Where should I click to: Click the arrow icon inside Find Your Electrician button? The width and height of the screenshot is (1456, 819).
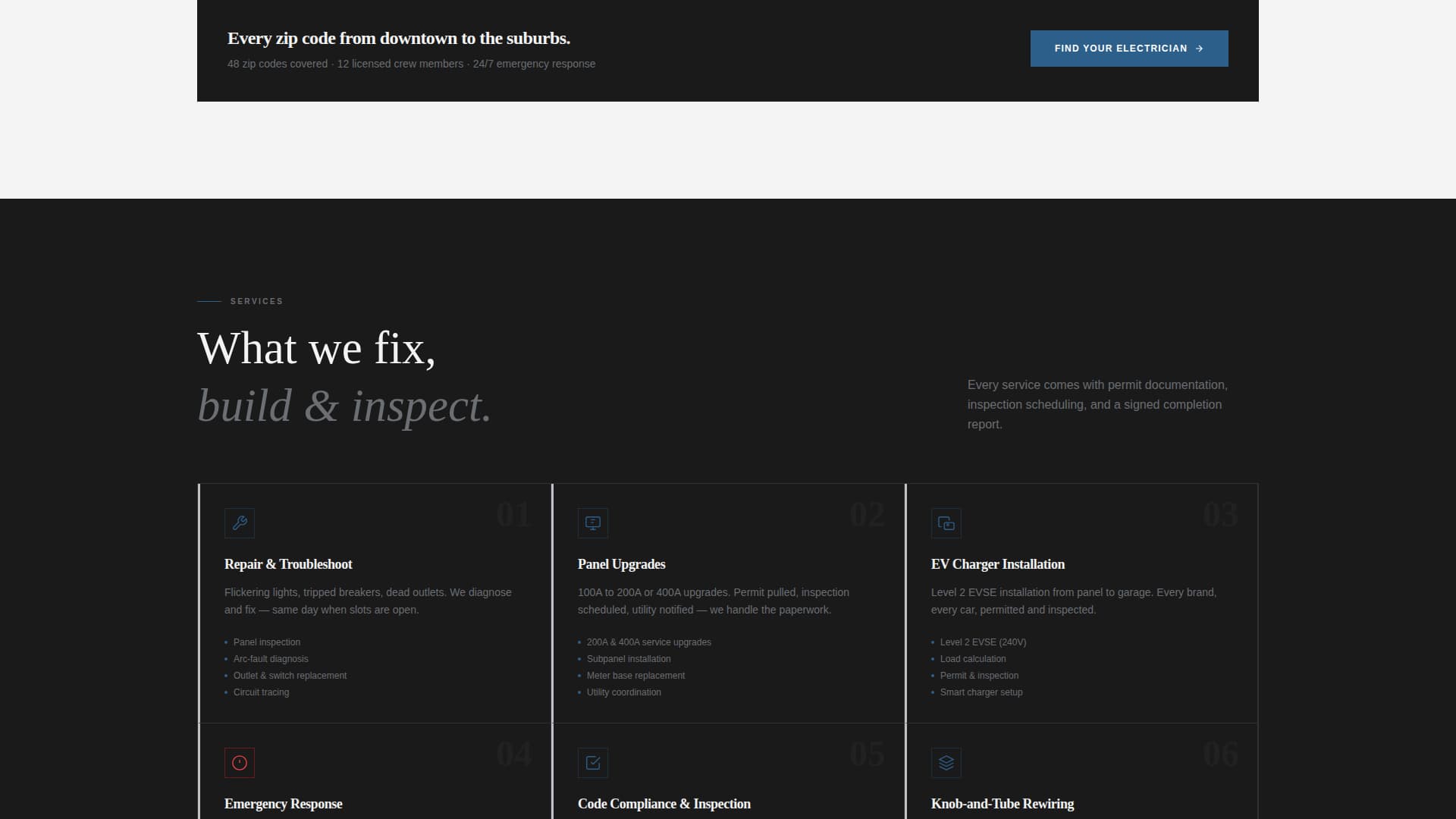1200,48
